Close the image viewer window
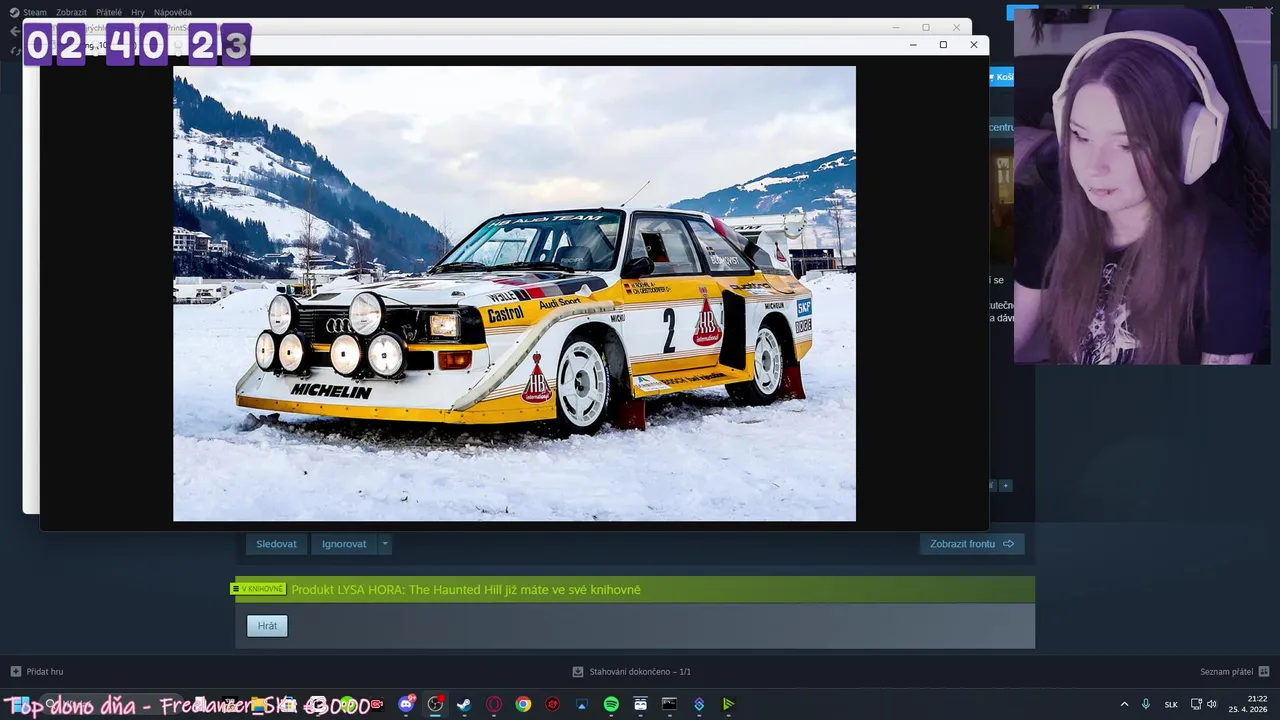 tap(974, 45)
